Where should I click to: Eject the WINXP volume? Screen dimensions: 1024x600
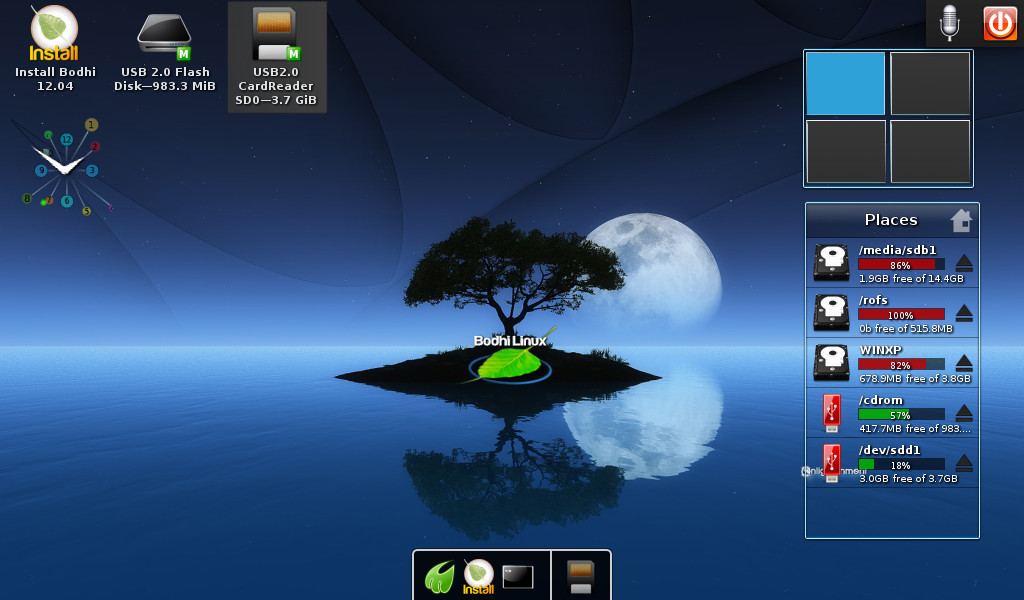[x=964, y=364]
